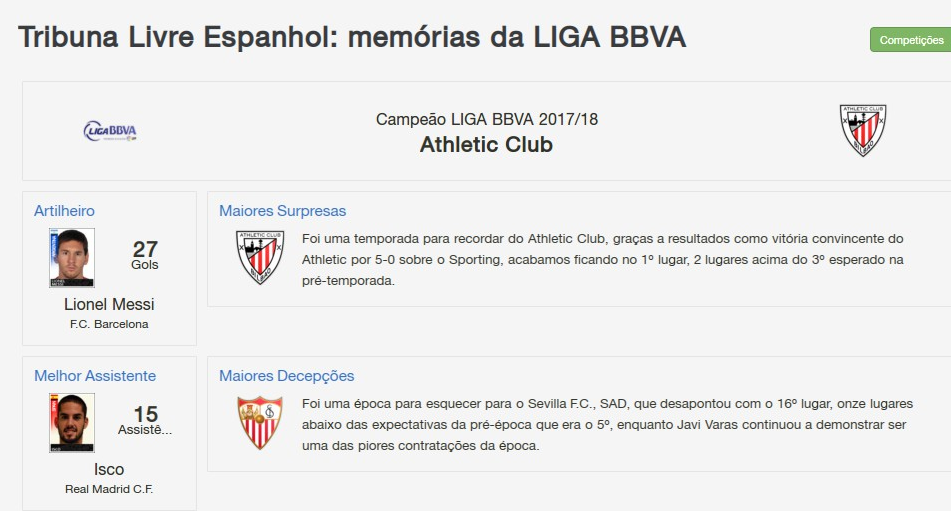Click the 27 Gols statistic
This screenshot has height=511, width=951.
[x=145, y=254]
